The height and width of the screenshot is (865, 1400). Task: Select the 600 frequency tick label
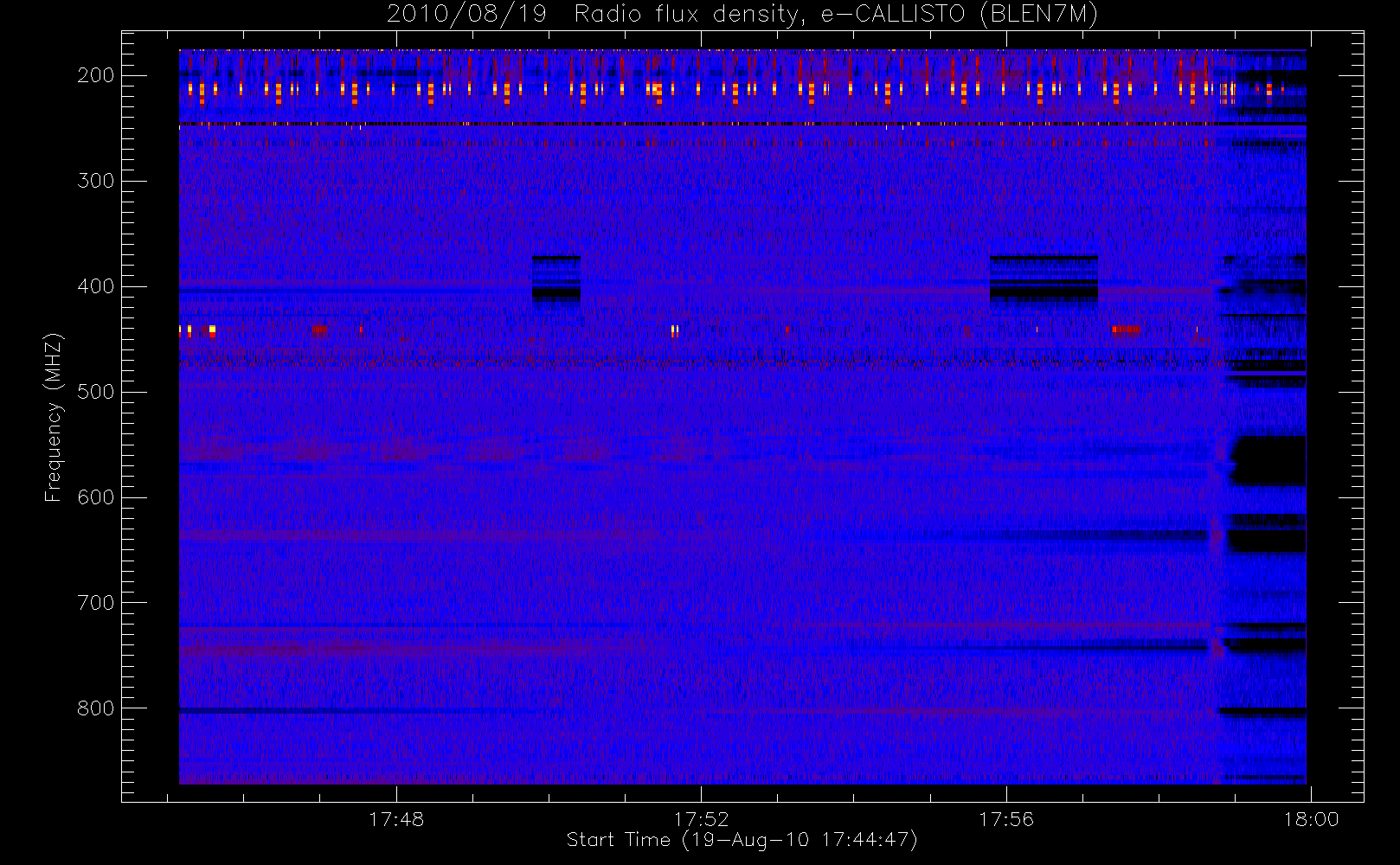tap(95, 497)
